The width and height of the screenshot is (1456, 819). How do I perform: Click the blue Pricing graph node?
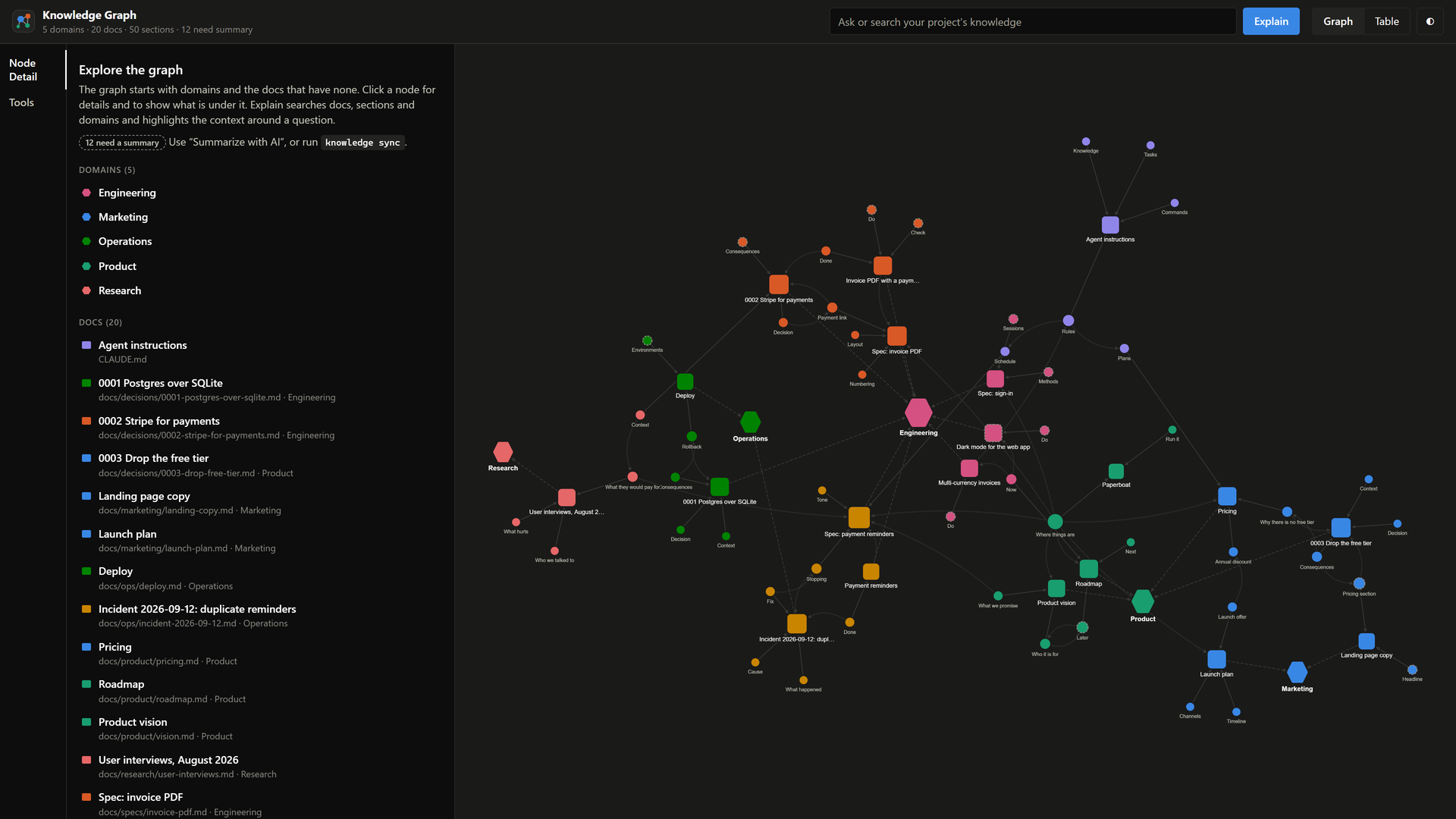(x=1227, y=496)
